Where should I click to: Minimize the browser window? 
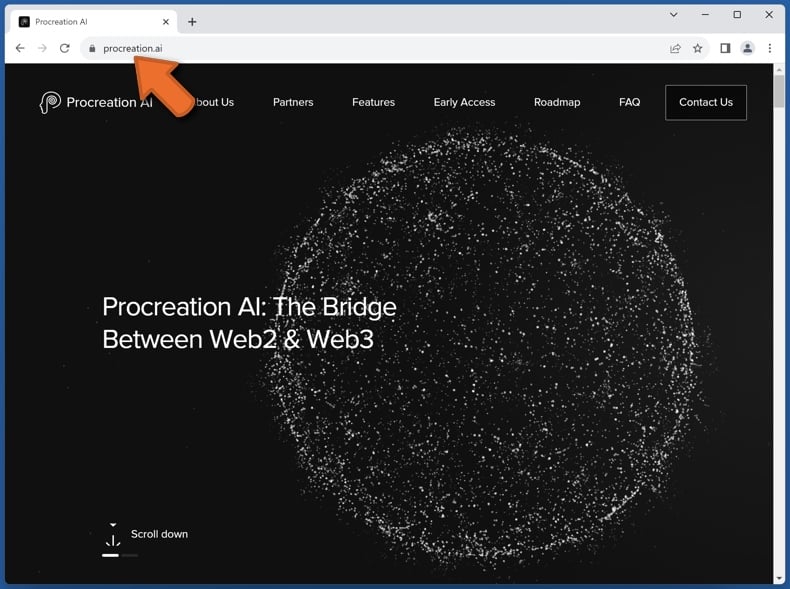(x=705, y=15)
